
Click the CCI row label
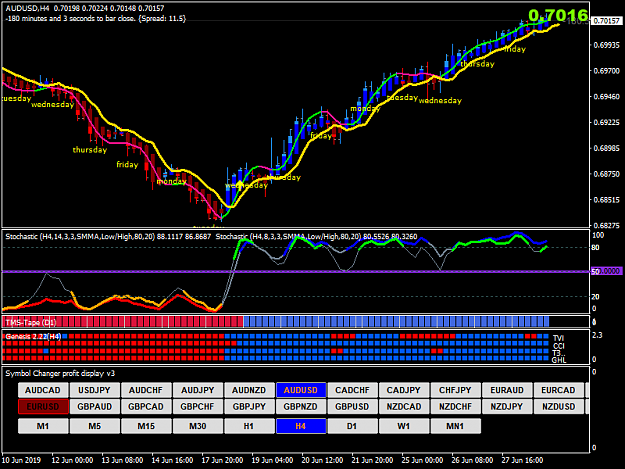tap(558, 345)
